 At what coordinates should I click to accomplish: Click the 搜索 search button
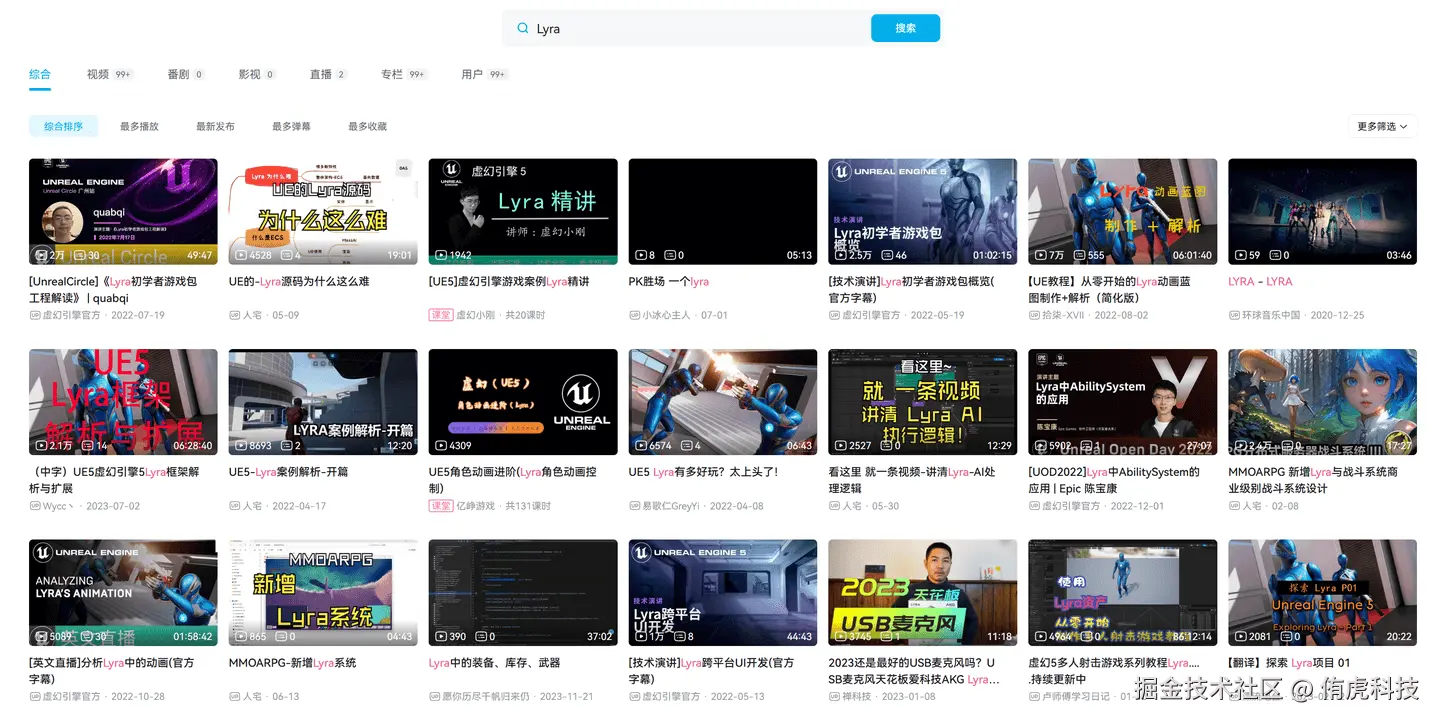coord(905,28)
